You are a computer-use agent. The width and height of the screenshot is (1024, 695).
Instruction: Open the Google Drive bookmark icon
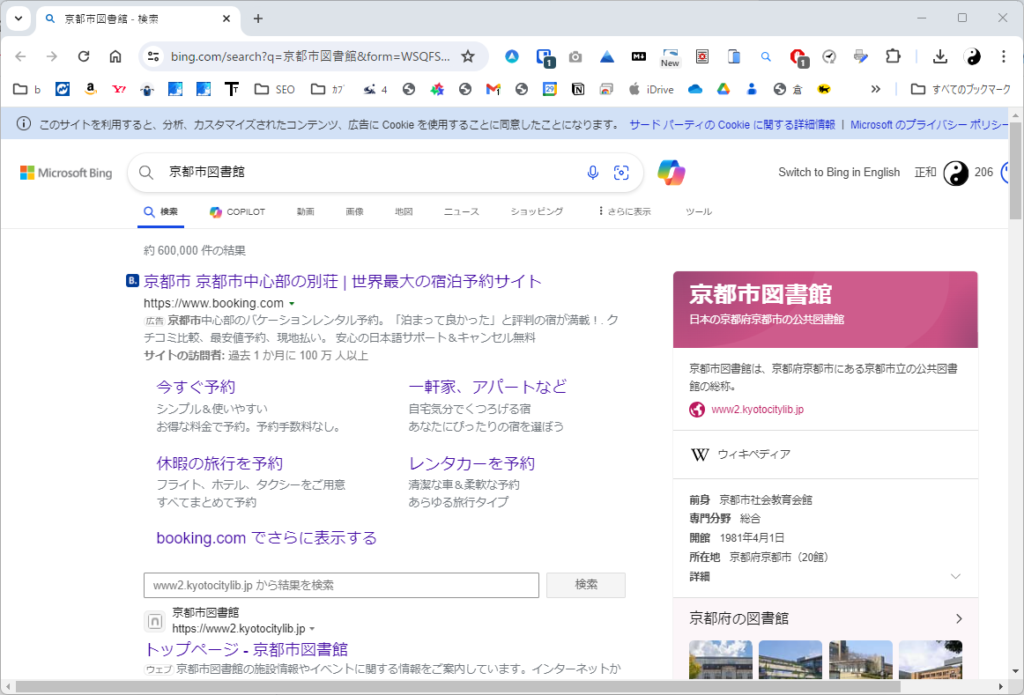pyautogui.click(x=723, y=89)
